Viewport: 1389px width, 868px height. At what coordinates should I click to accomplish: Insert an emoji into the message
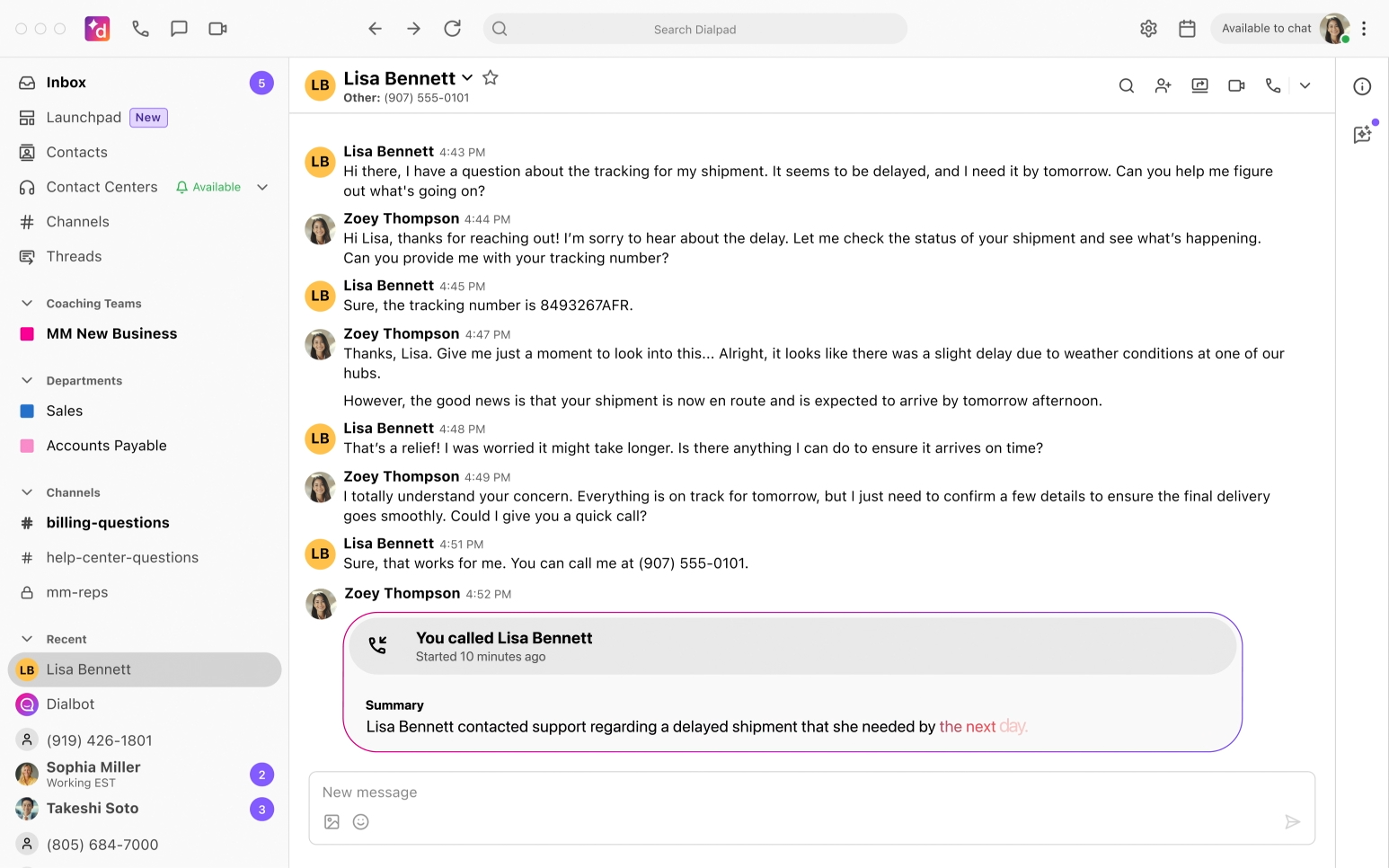361,821
